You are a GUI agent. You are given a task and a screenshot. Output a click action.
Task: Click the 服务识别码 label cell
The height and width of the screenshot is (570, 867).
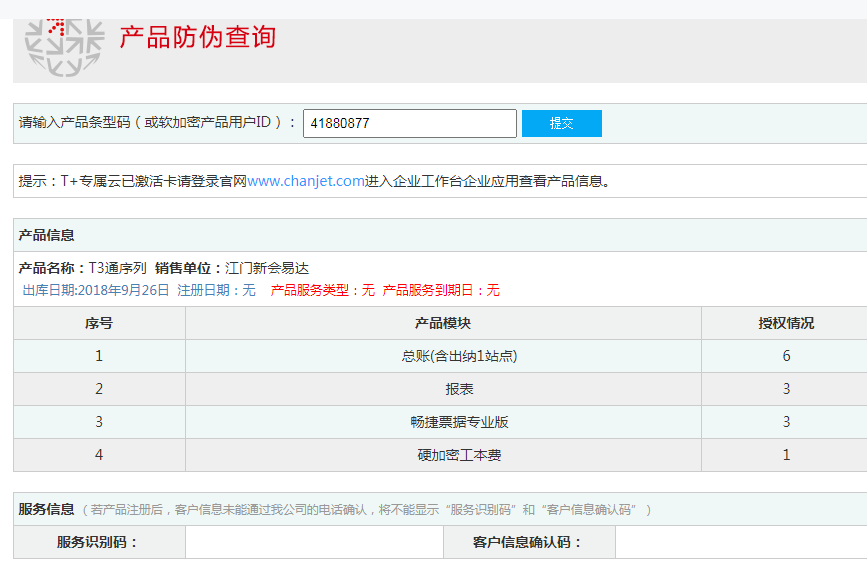point(99,542)
